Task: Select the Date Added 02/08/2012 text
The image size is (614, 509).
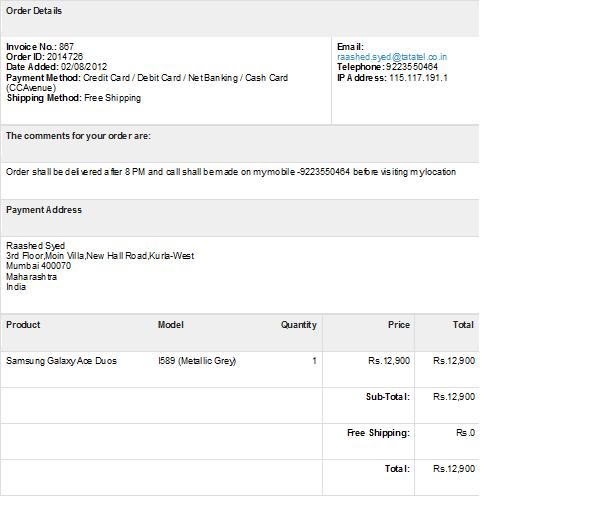Action: pos(56,67)
